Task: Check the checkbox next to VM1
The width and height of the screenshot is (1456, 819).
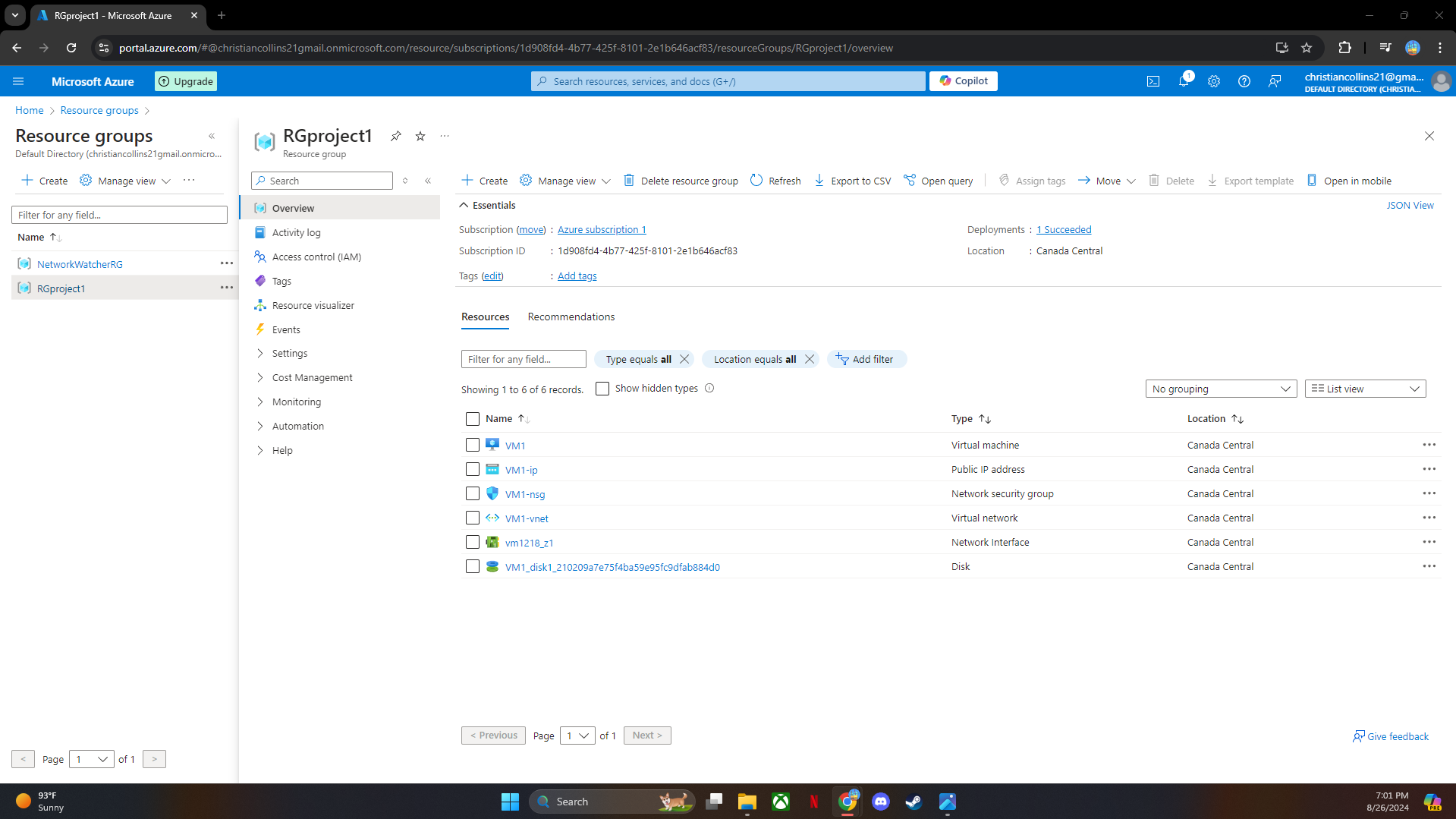Action: (472, 444)
